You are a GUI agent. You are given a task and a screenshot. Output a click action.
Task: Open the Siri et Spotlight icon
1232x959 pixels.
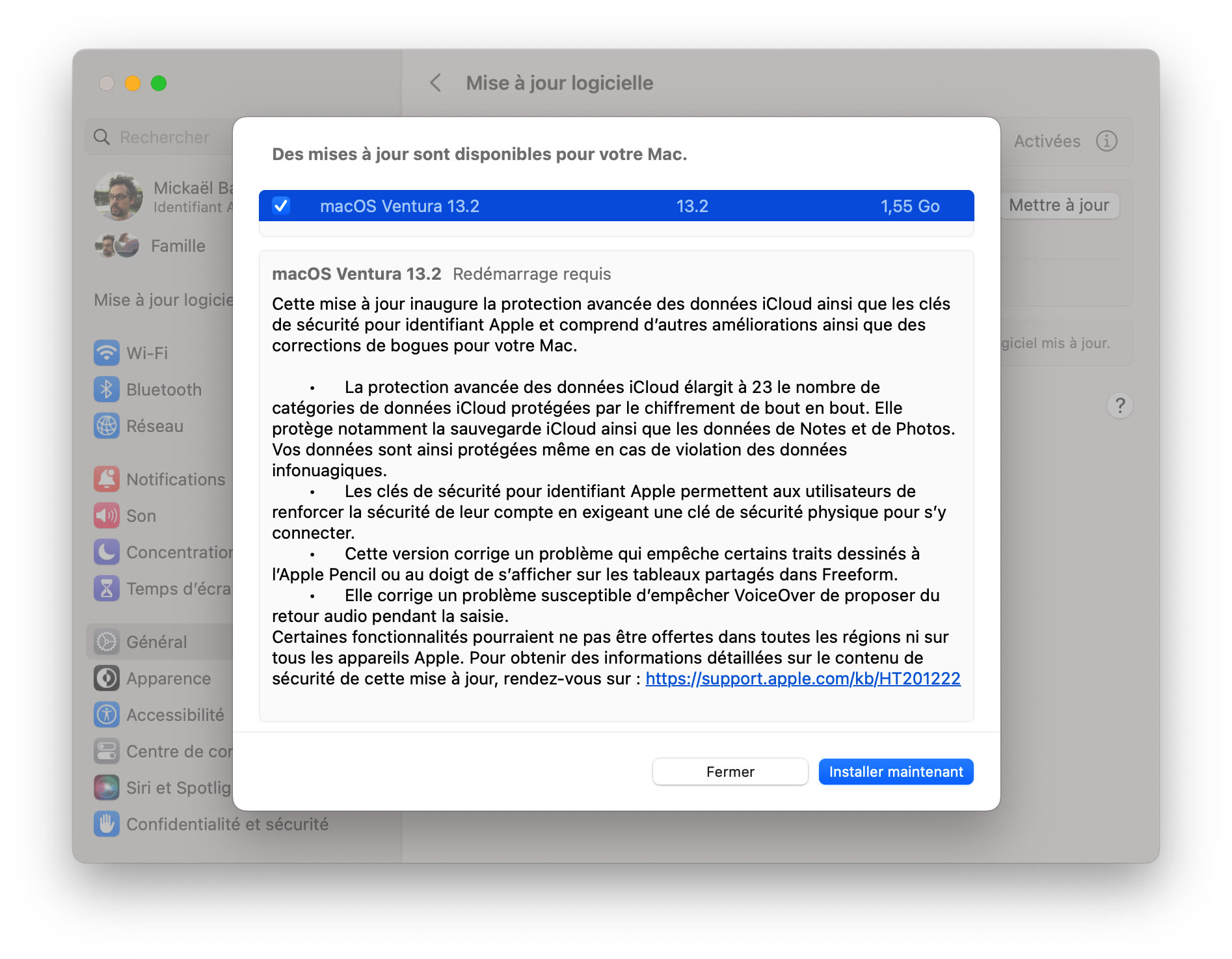[x=107, y=787]
